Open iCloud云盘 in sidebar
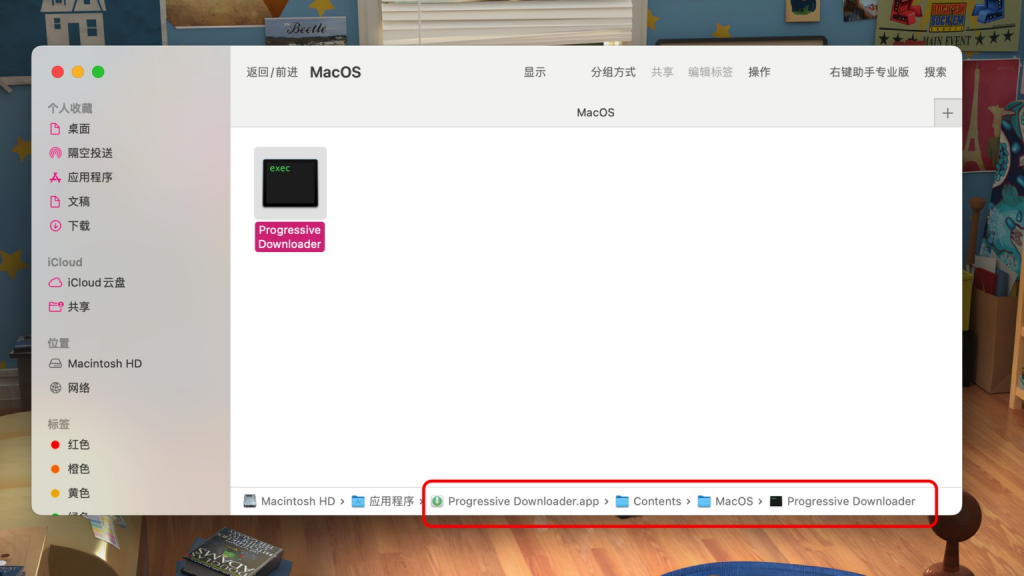 [x=96, y=283]
